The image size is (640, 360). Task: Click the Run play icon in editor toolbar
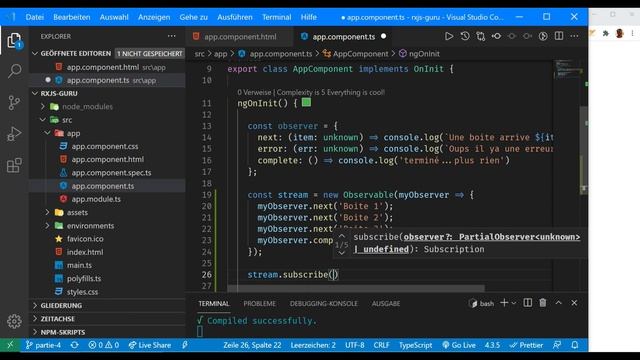click(449, 36)
